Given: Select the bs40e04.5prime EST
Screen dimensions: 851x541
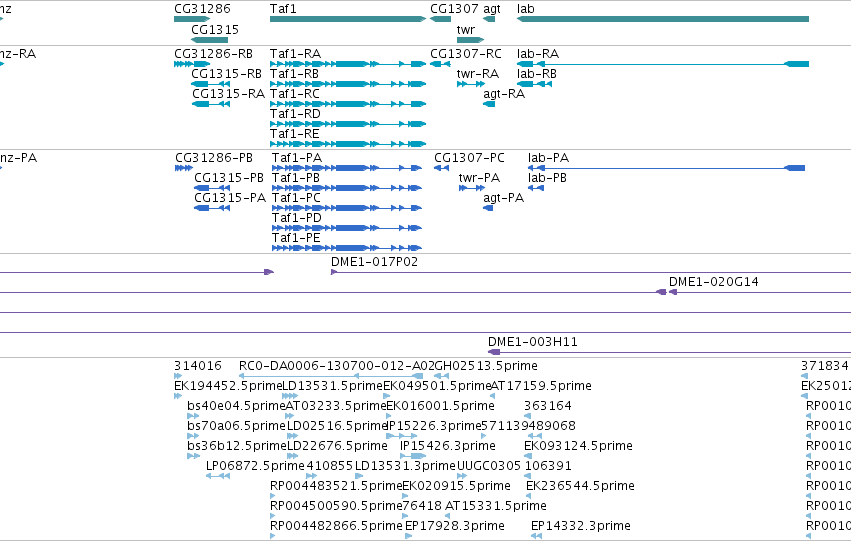Looking at the screenshot, I should (x=194, y=416).
